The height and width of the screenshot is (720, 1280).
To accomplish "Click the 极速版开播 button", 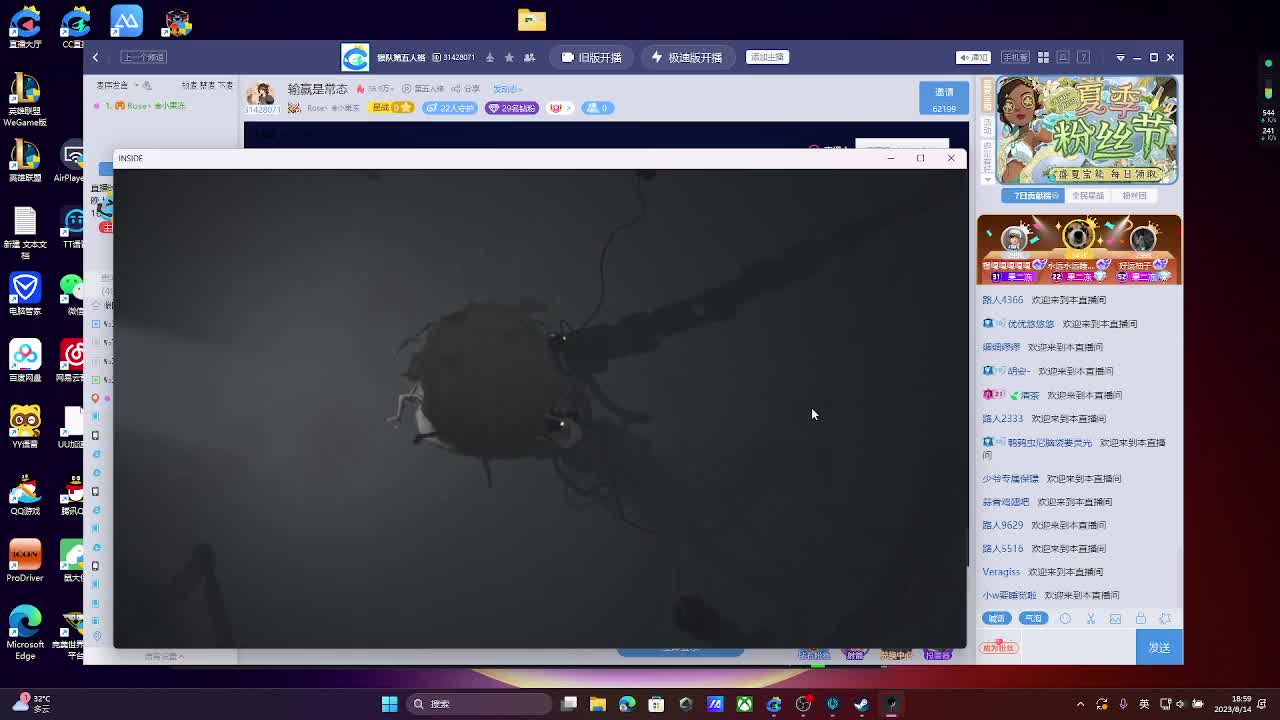I will [x=687, y=57].
